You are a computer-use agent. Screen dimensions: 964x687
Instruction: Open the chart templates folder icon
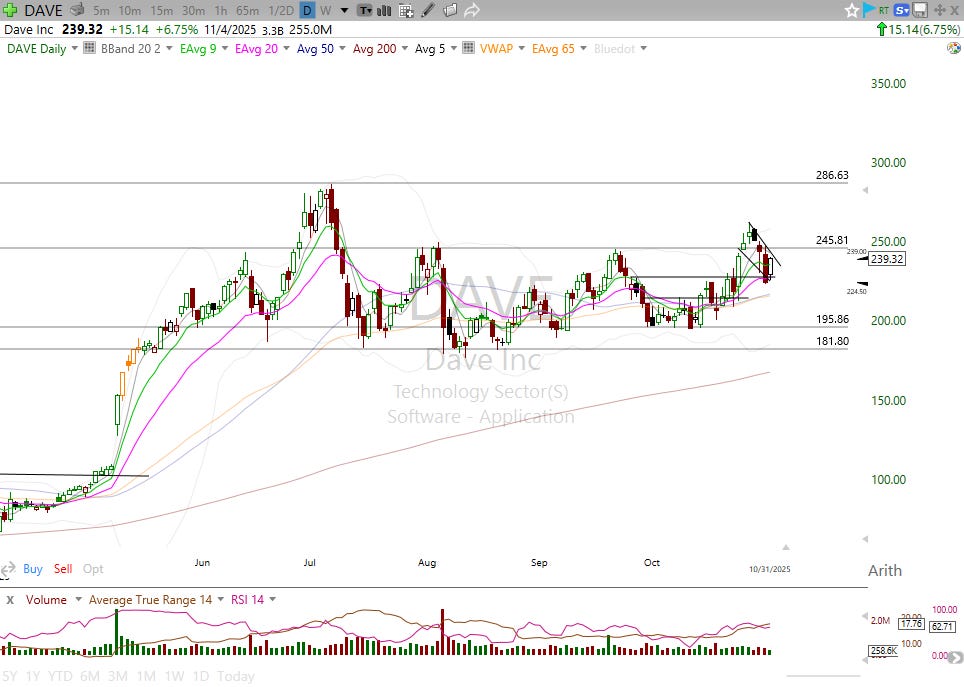pyautogui.click(x=450, y=10)
